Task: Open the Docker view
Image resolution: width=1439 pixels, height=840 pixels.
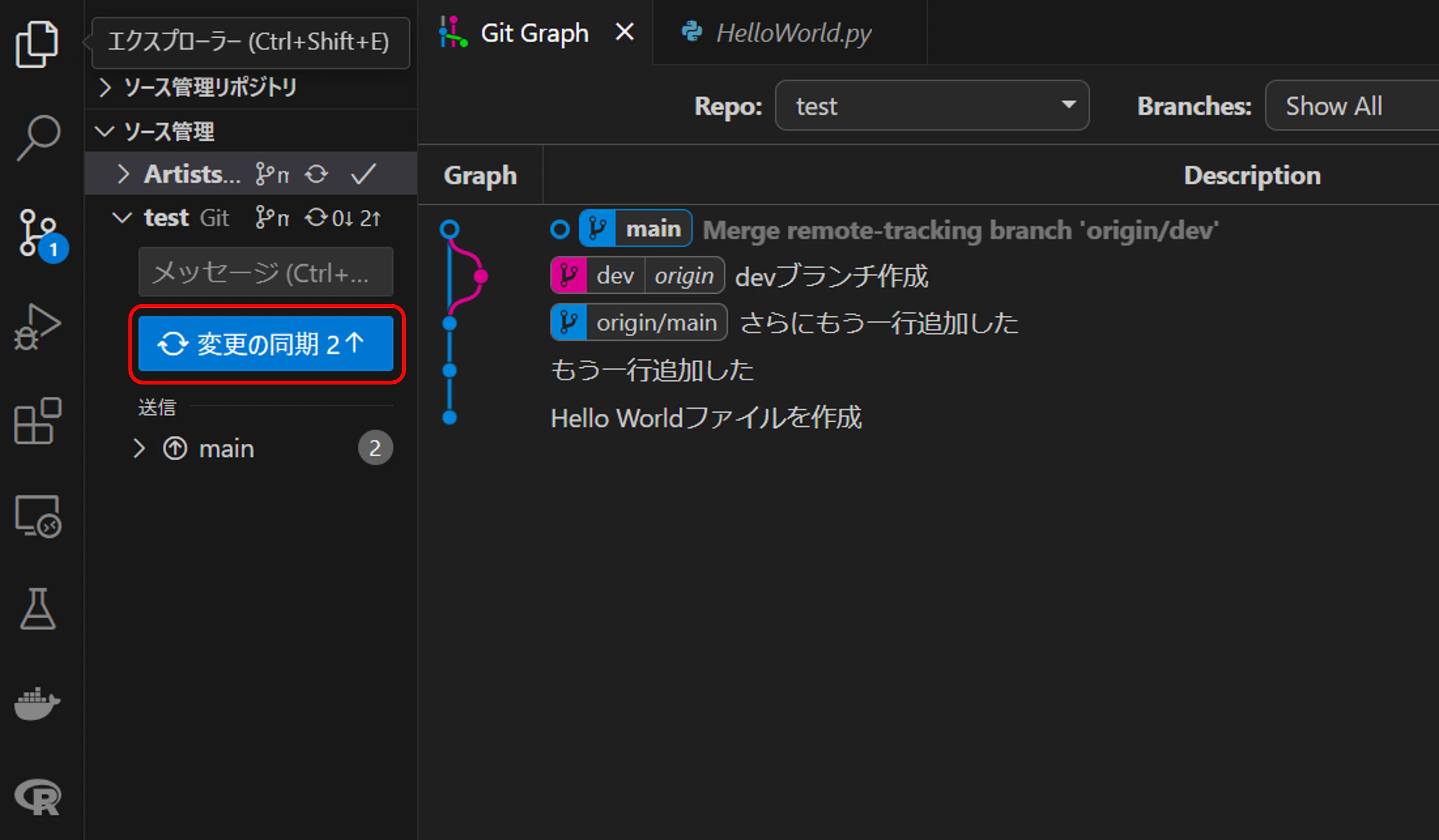Action: tap(37, 704)
